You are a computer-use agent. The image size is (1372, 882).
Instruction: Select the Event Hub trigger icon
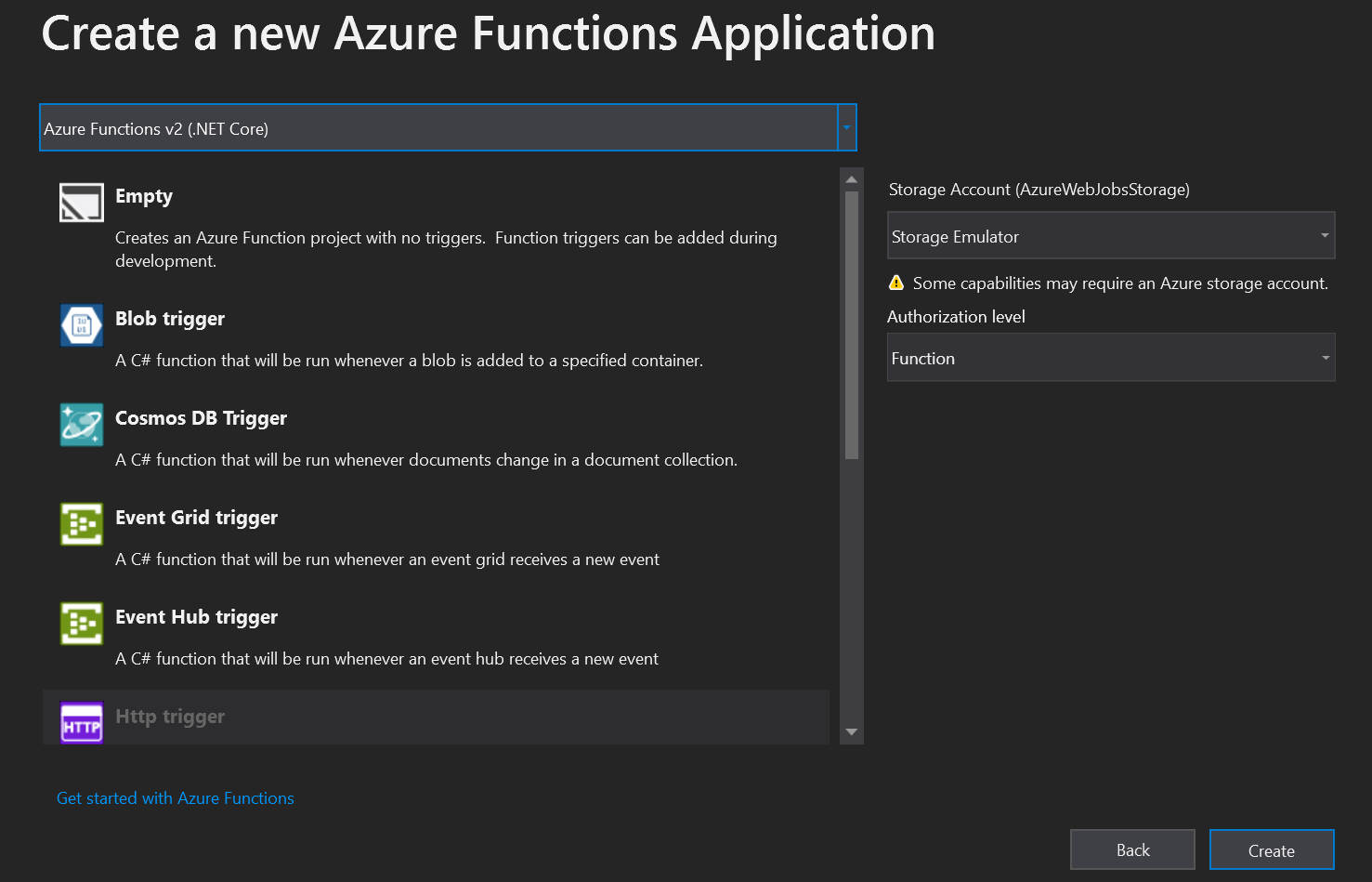pyautogui.click(x=82, y=624)
